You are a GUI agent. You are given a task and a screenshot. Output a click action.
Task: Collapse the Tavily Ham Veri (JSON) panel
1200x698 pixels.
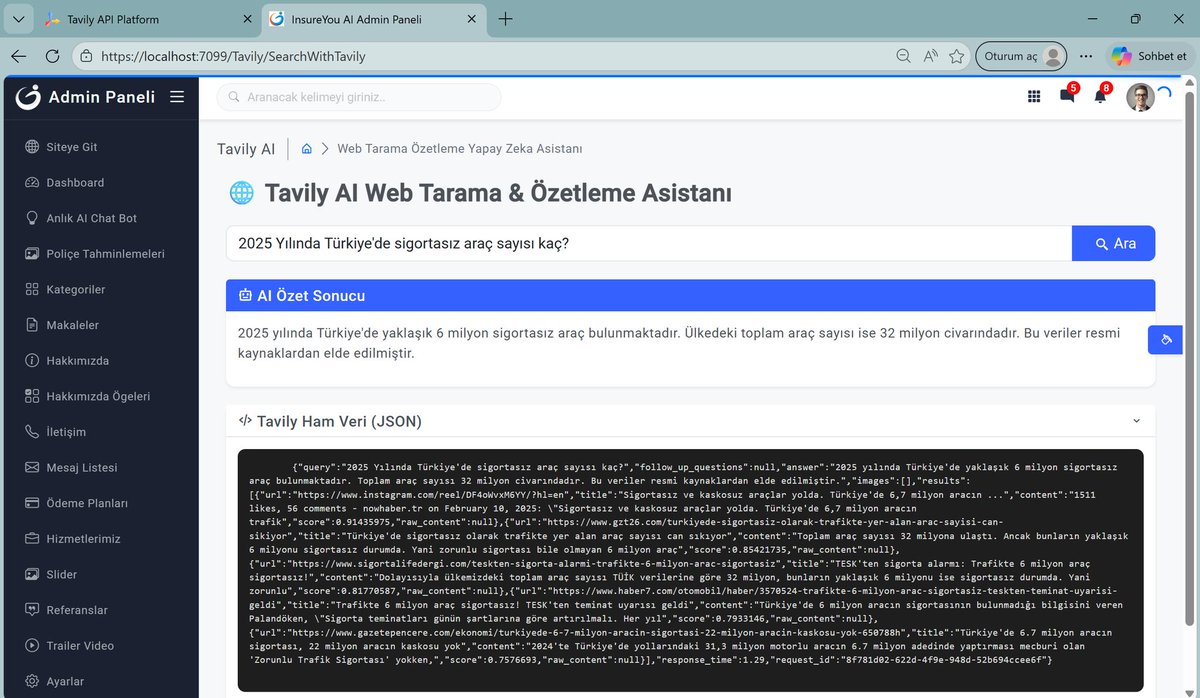1136,421
